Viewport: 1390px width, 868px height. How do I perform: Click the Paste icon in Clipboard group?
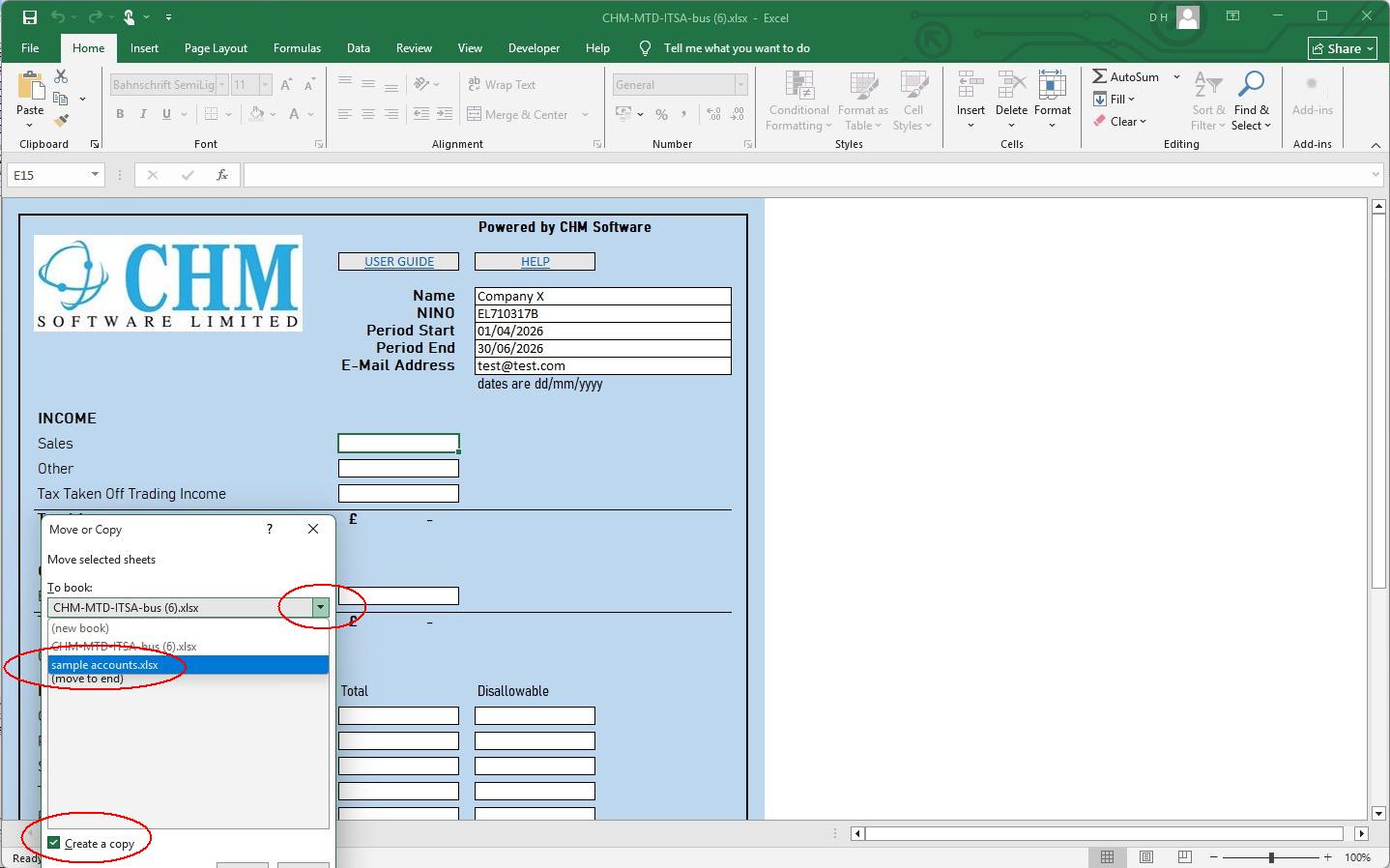pyautogui.click(x=30, y=87)
